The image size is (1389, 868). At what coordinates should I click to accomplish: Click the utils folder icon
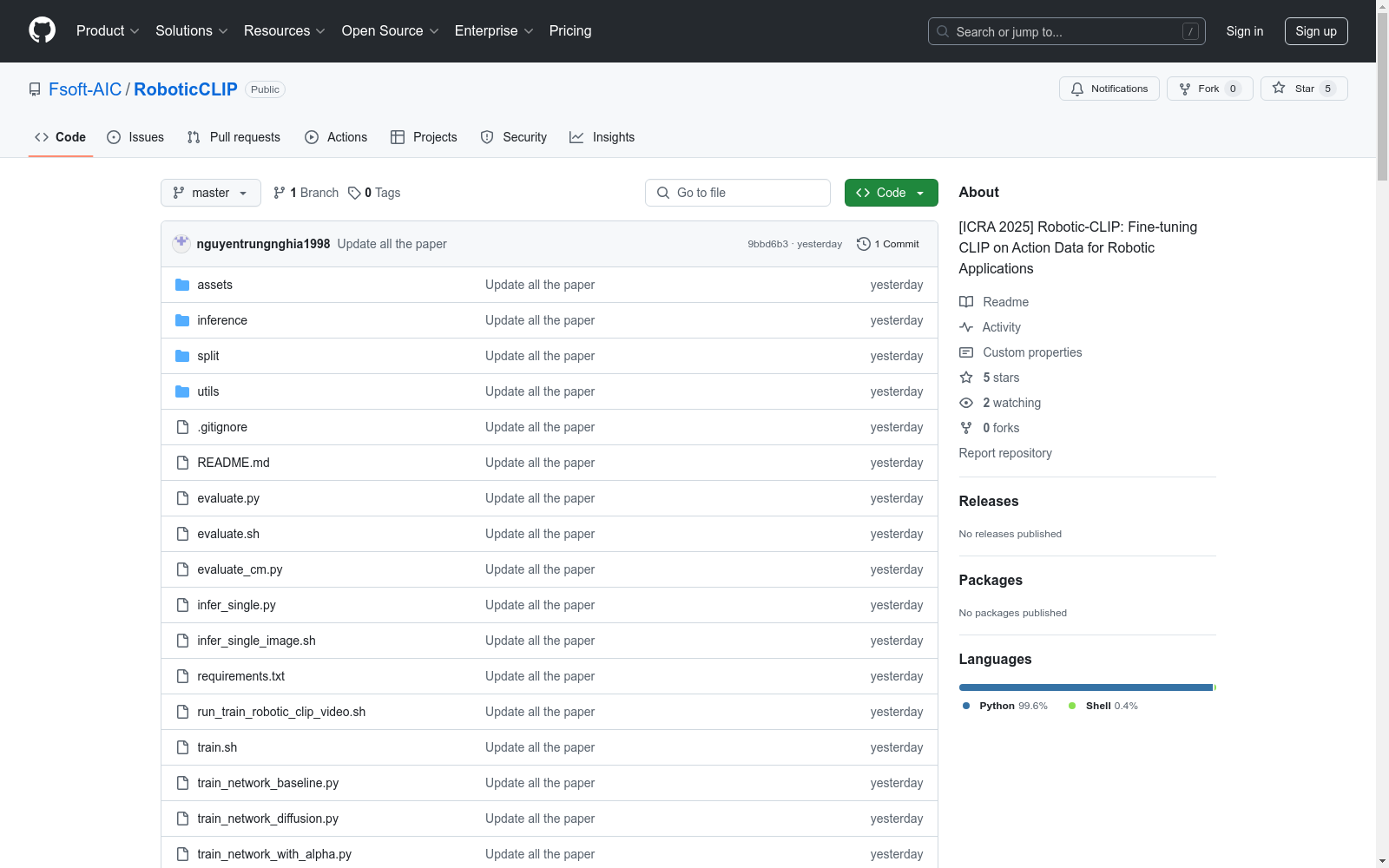pos(182,391)
